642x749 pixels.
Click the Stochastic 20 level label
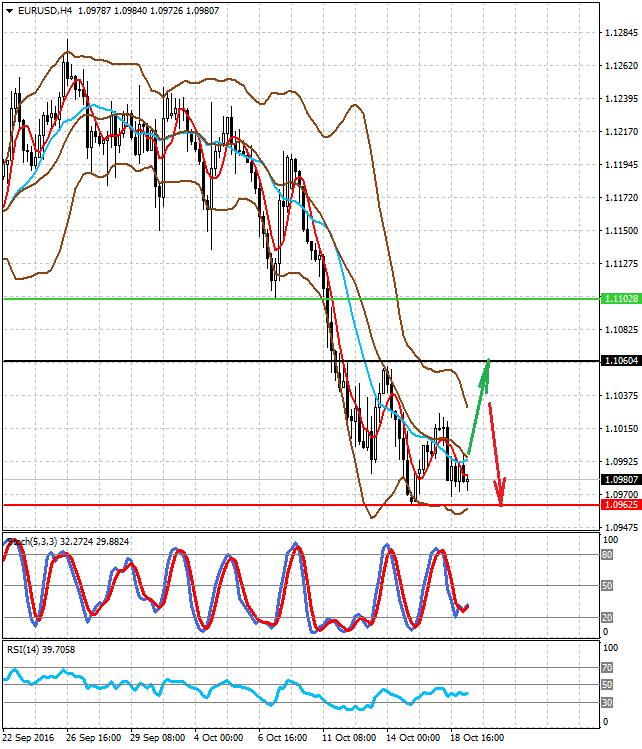[x=607, y=618]
